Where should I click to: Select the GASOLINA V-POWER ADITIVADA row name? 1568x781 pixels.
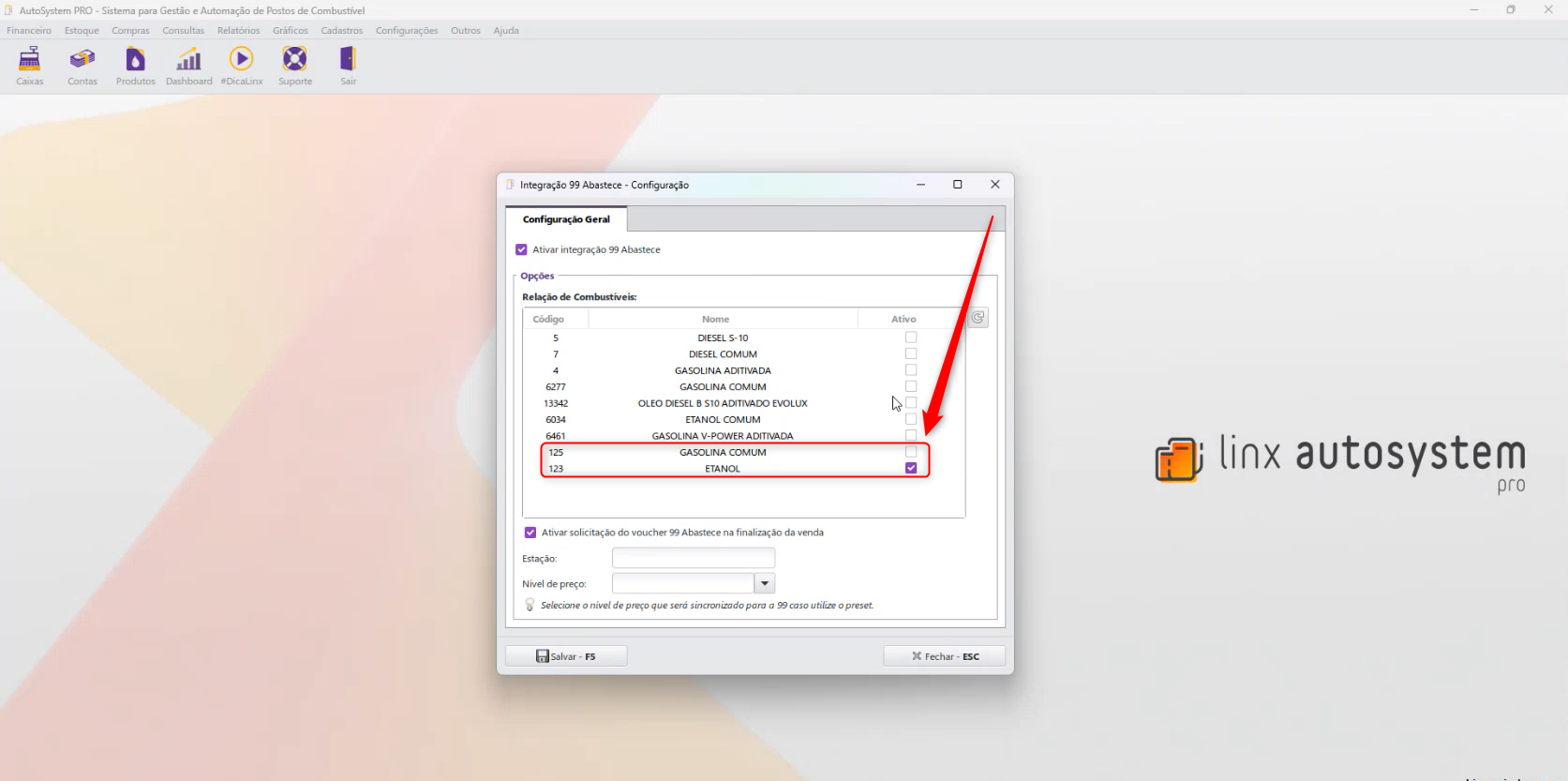click(723, 436)
